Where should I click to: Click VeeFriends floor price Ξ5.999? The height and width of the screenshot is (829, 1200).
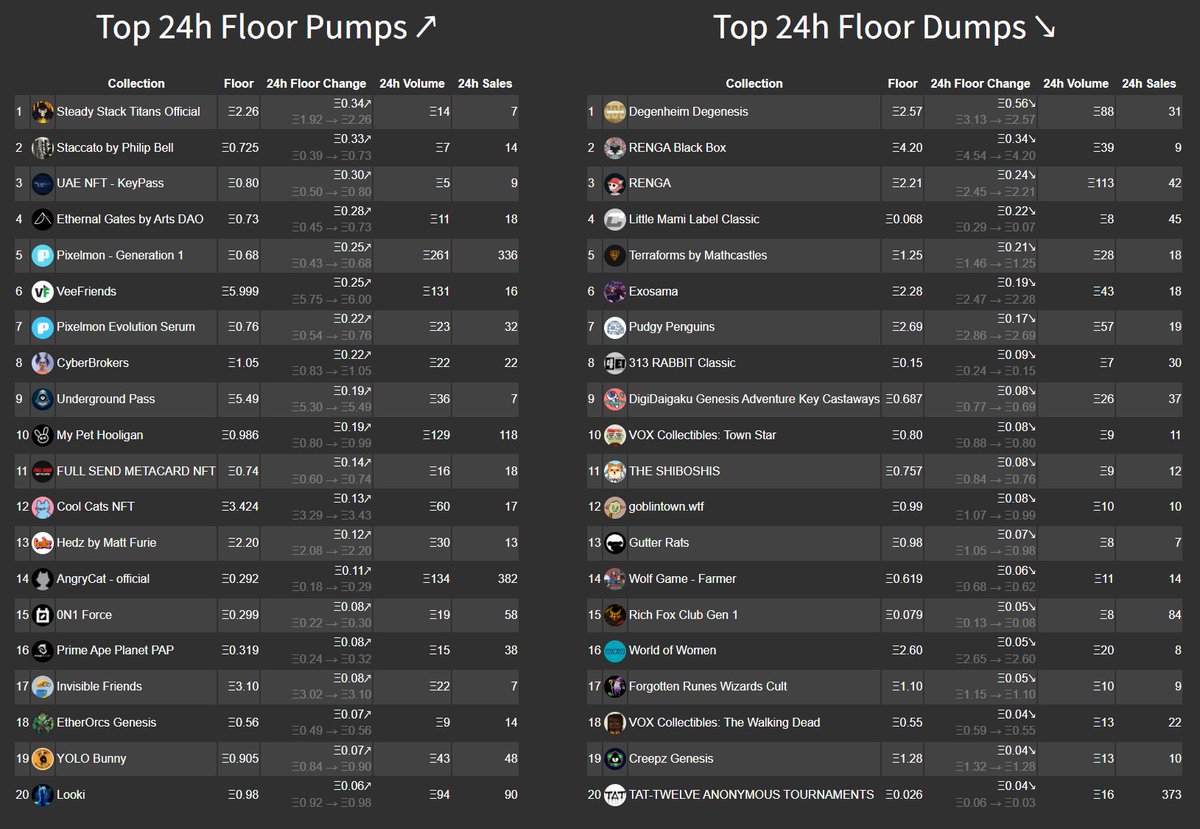click(240, 292)
